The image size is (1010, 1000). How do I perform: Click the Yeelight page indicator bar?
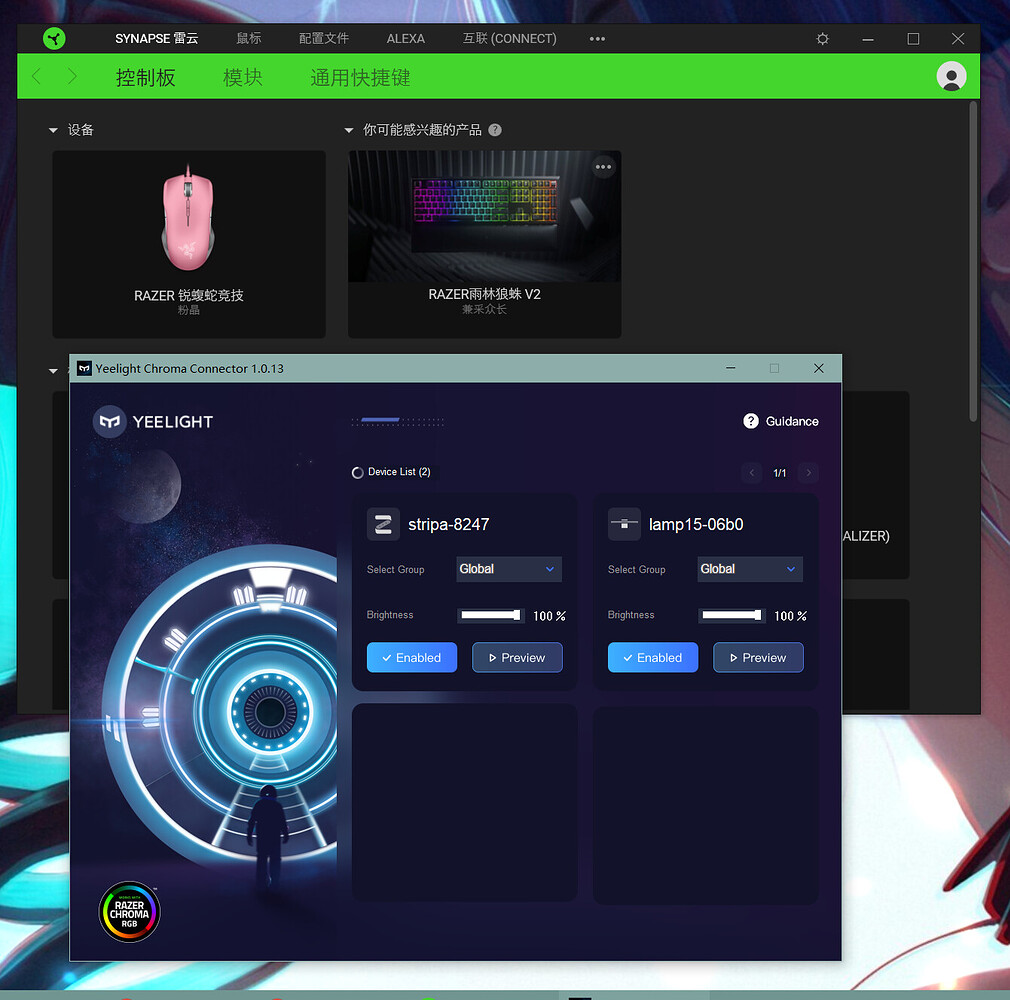pyautogui.click(x=398, y=421)
